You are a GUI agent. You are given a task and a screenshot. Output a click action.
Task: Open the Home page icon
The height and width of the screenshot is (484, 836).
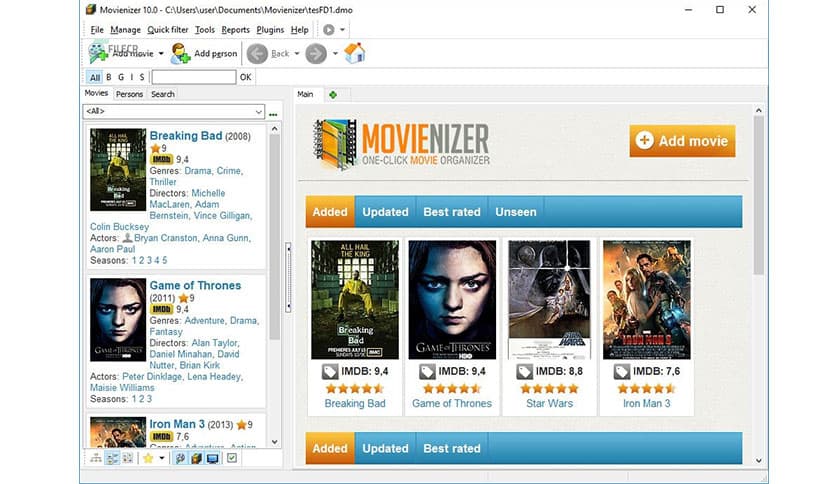pos(355,53)
